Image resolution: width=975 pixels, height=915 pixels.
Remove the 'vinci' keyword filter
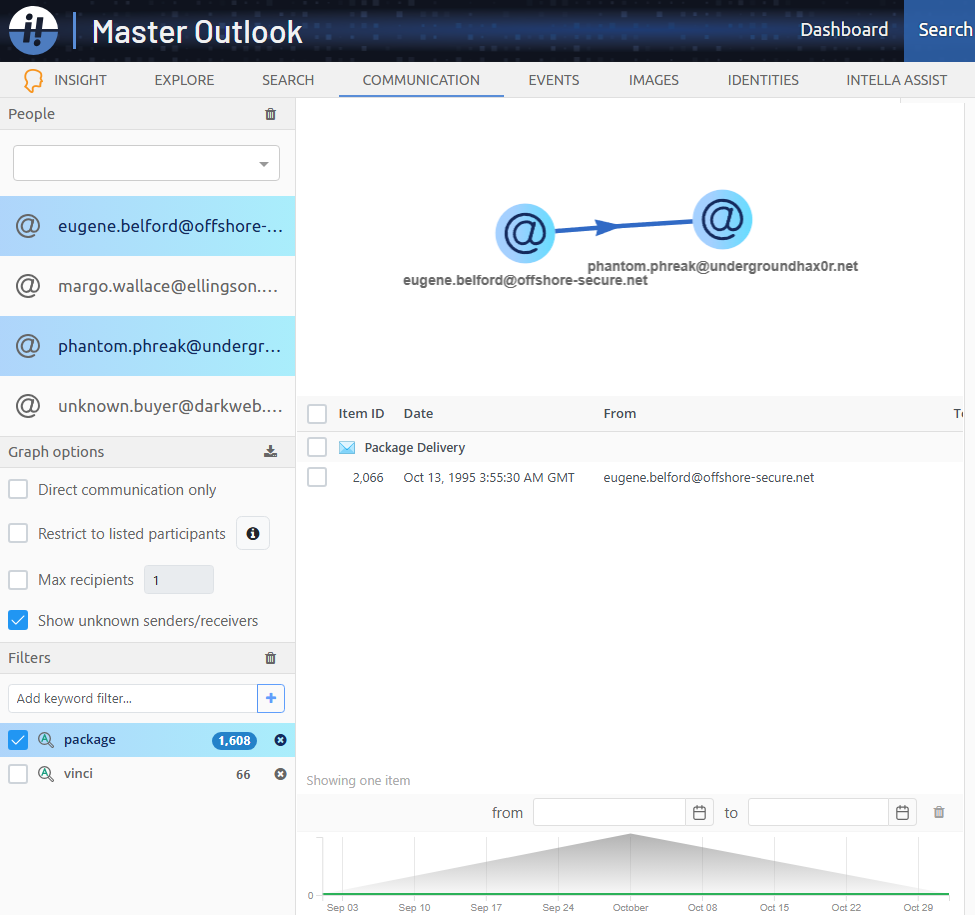(280, 774)
